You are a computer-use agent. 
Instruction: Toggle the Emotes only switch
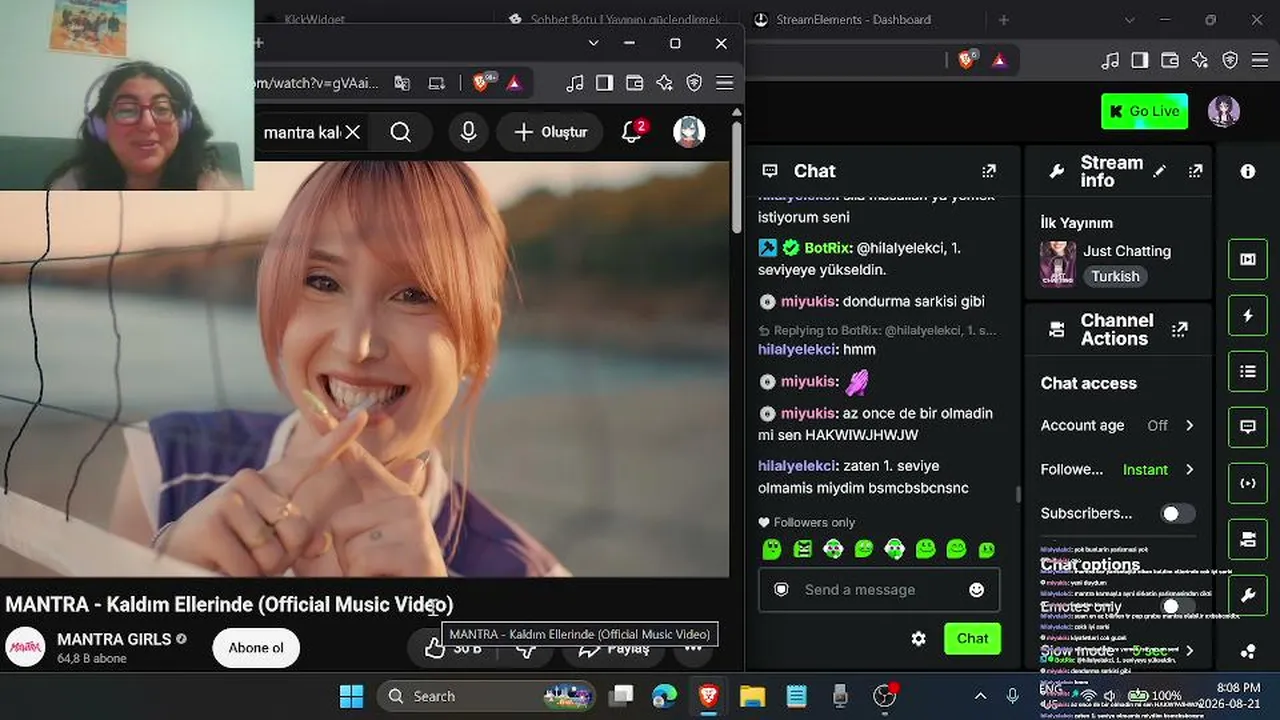(1177, 607)
